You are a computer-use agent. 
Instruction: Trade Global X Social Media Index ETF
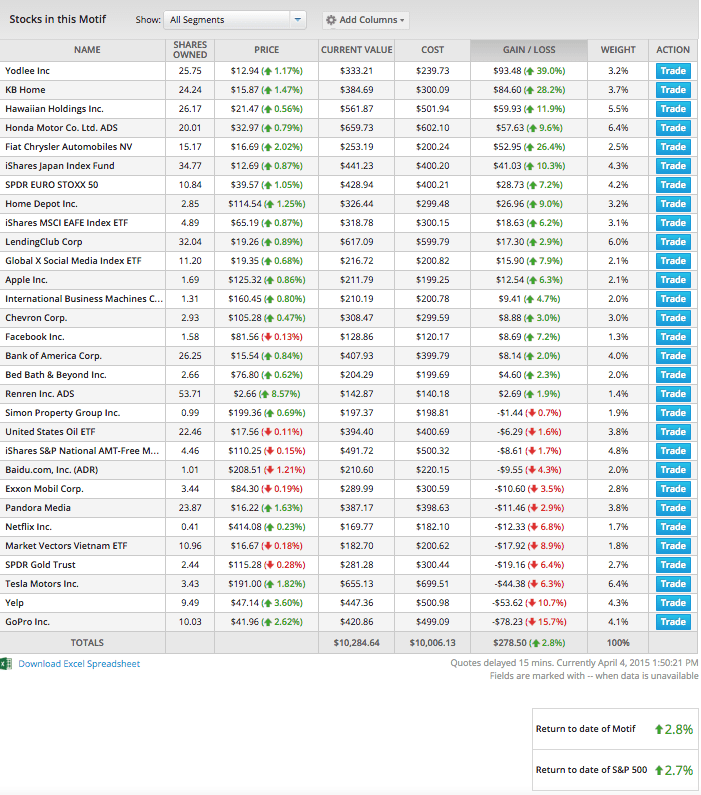click(673, 261)
